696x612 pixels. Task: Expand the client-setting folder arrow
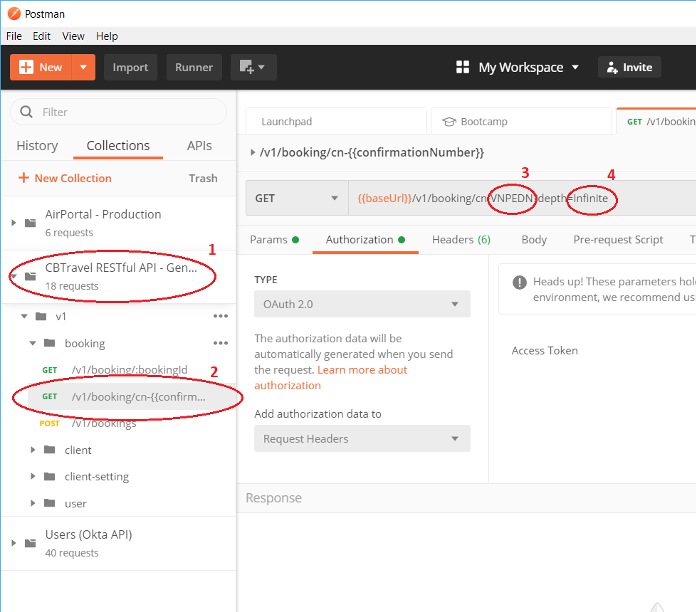point(33,476)
